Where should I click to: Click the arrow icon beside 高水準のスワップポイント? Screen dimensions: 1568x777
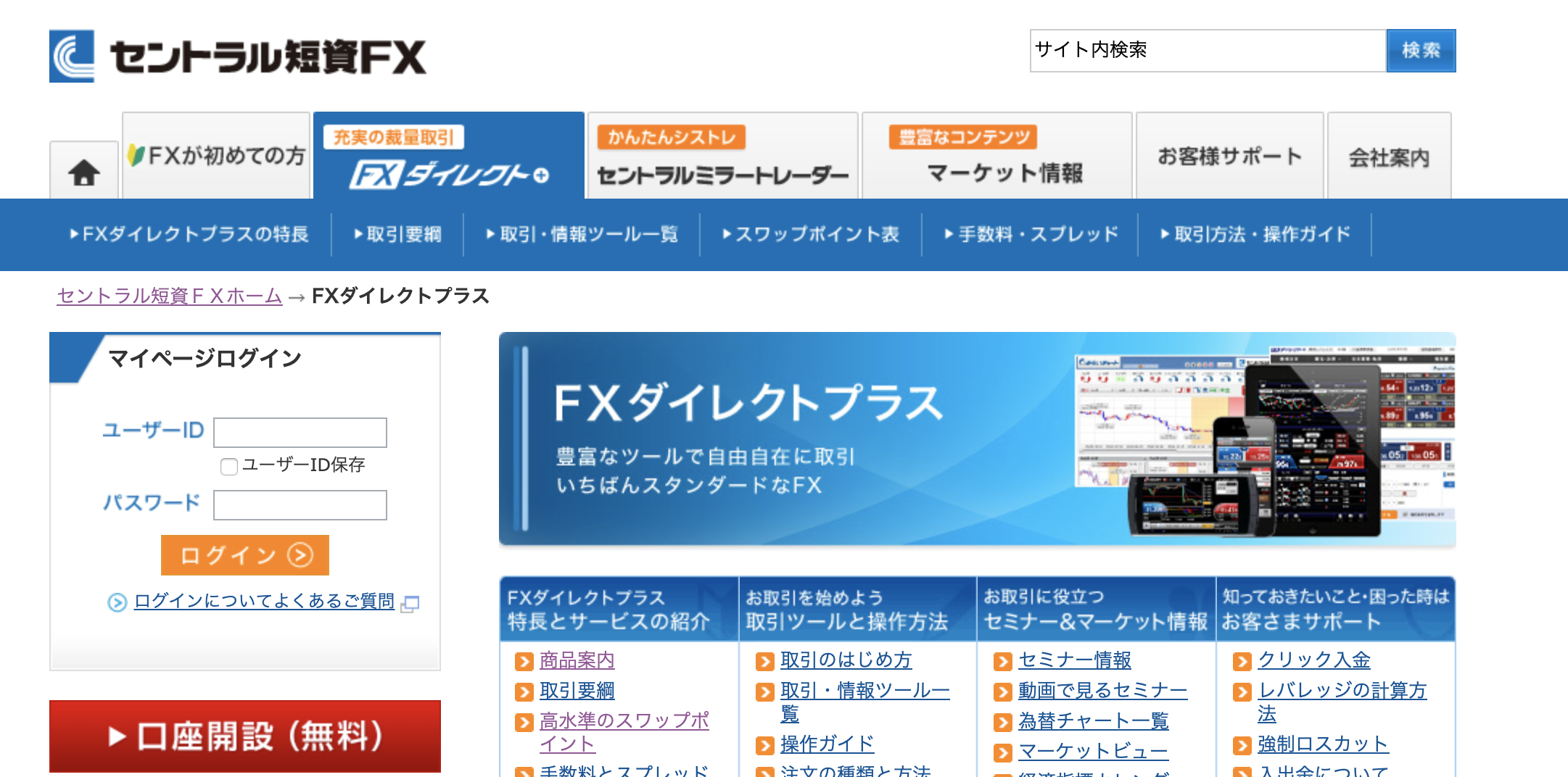pyautogui.click(x=524, y=722)
